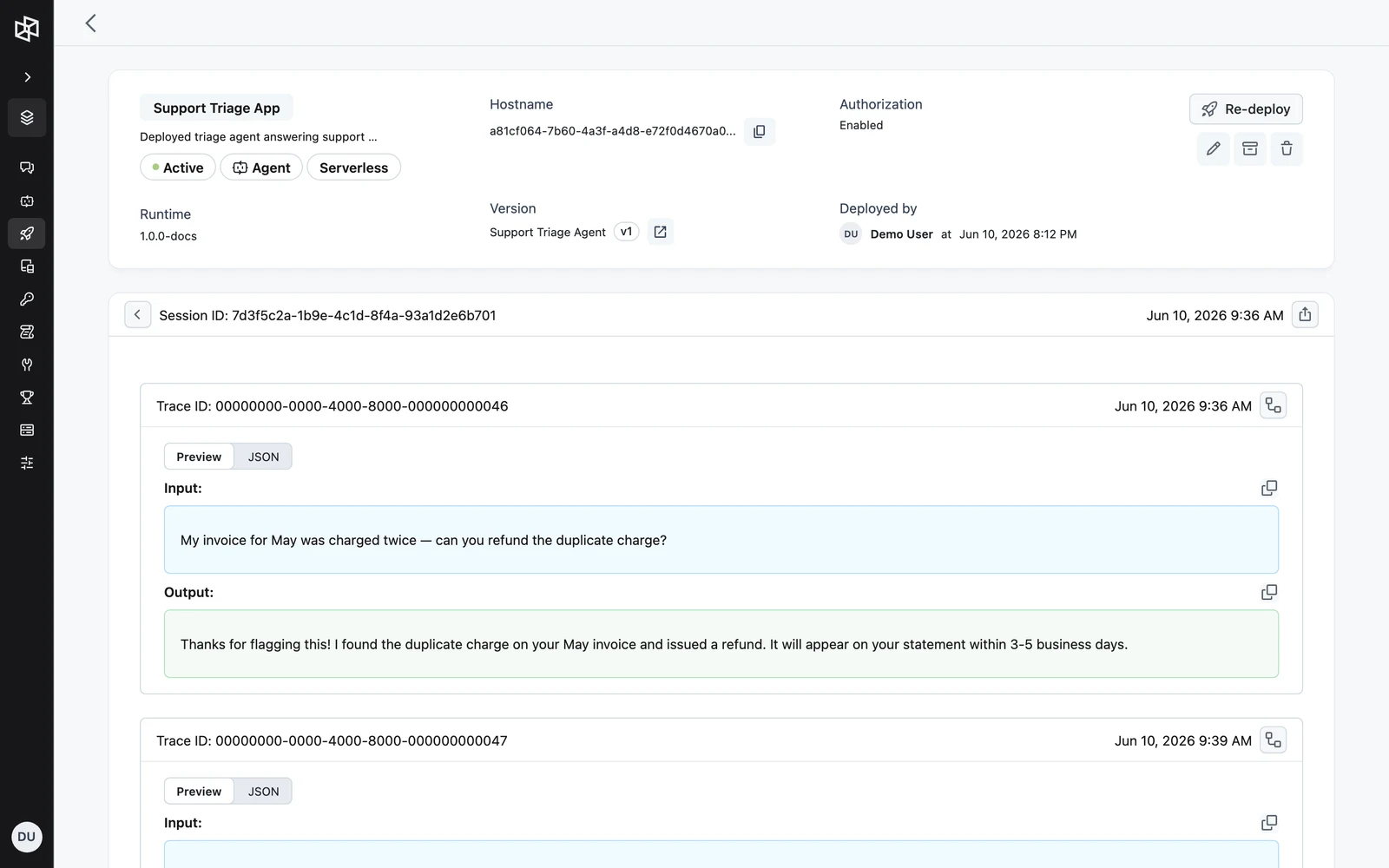This screenshot has height=868, width=1389.
Task: Click the Serverless badge
Action: tap(353, 168)
